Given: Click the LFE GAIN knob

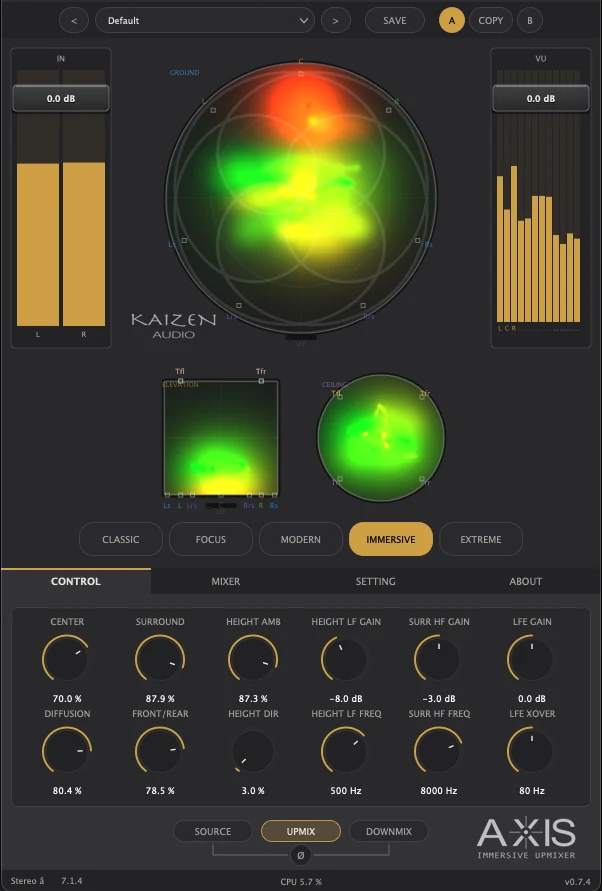Looking at the screenshot, I should (532, 659).
